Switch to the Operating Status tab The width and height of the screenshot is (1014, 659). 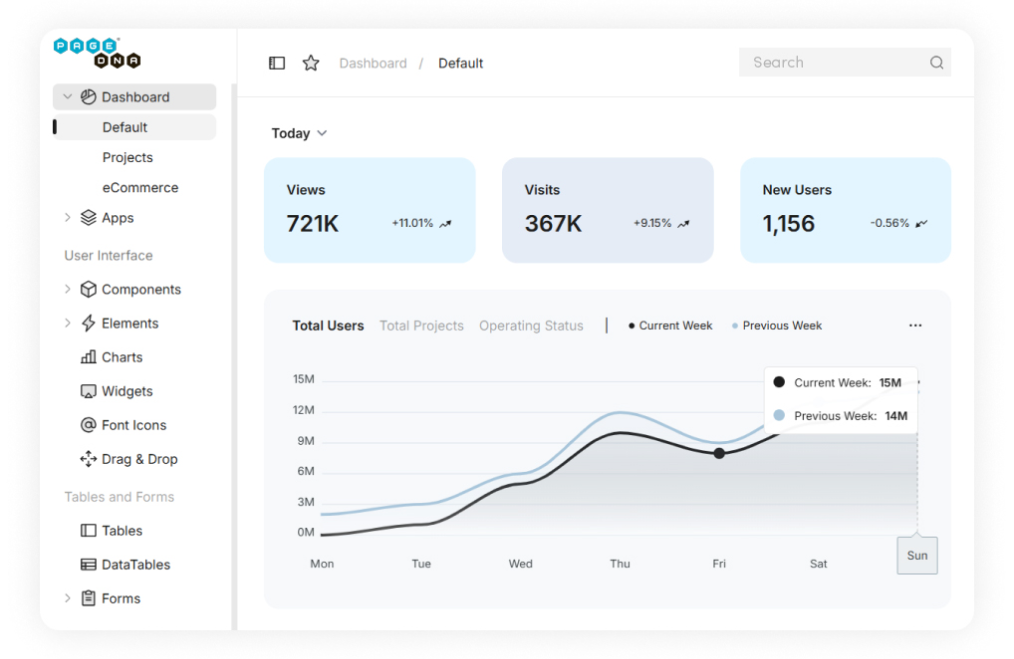(530, 326)
